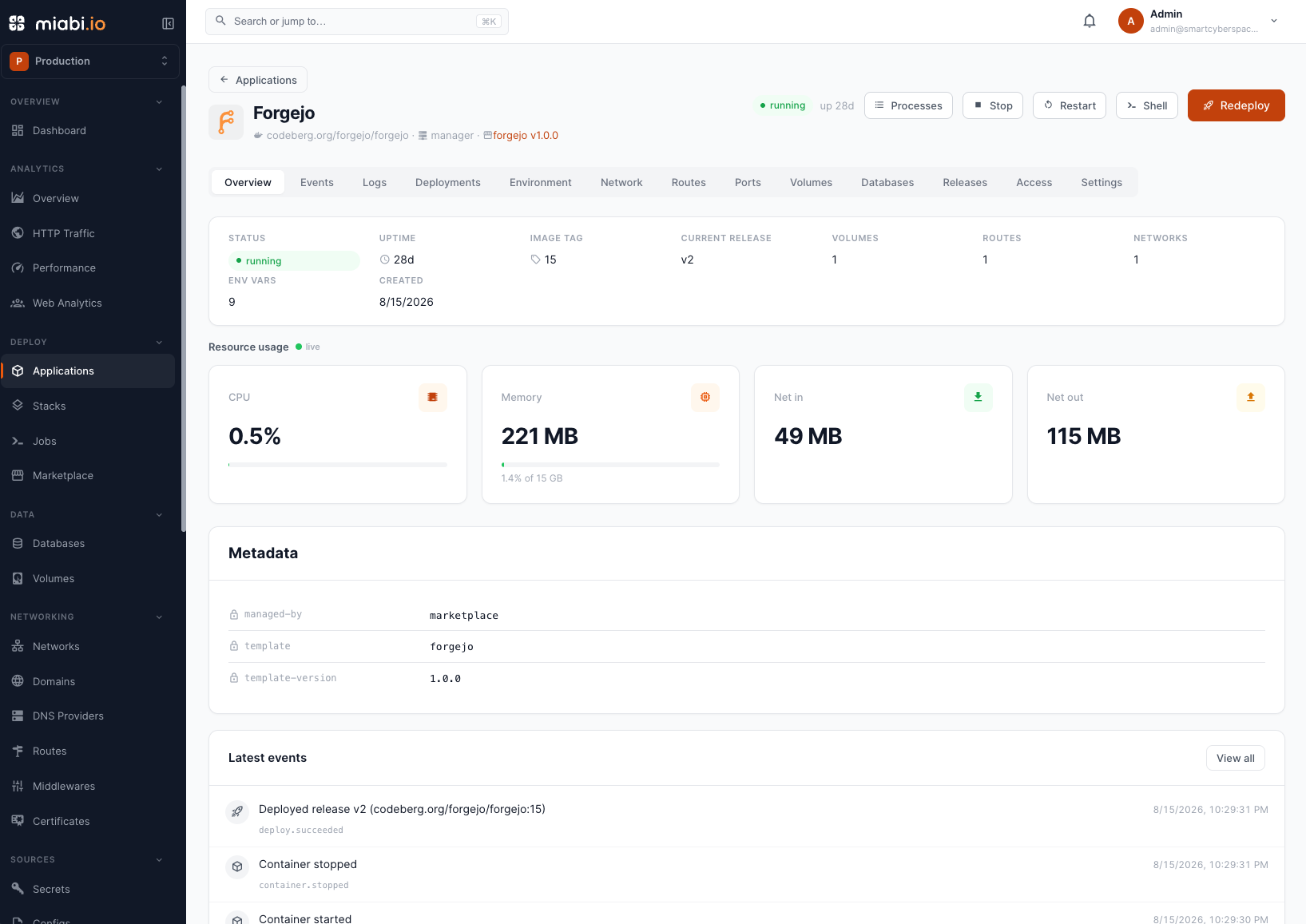
Task: Go back to Applications list
Action: pos(258,80)
